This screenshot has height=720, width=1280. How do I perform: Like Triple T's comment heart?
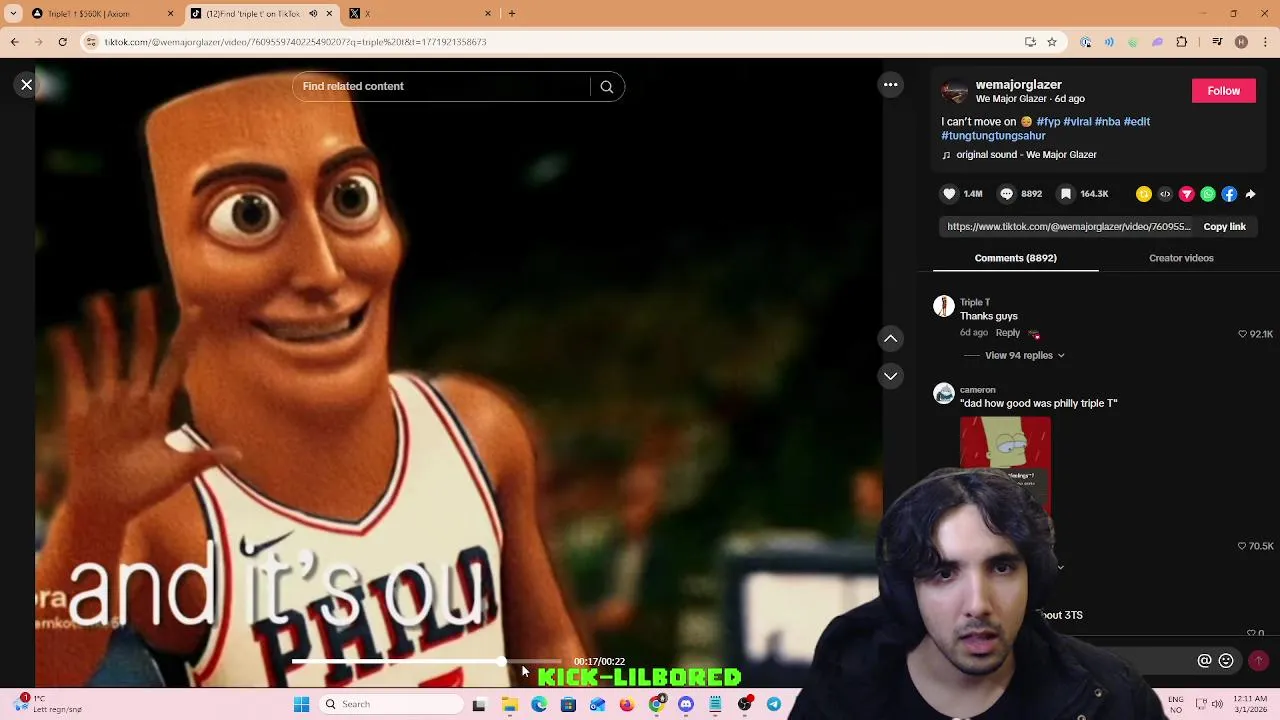pyautogui.click(x=1243, y=334)
